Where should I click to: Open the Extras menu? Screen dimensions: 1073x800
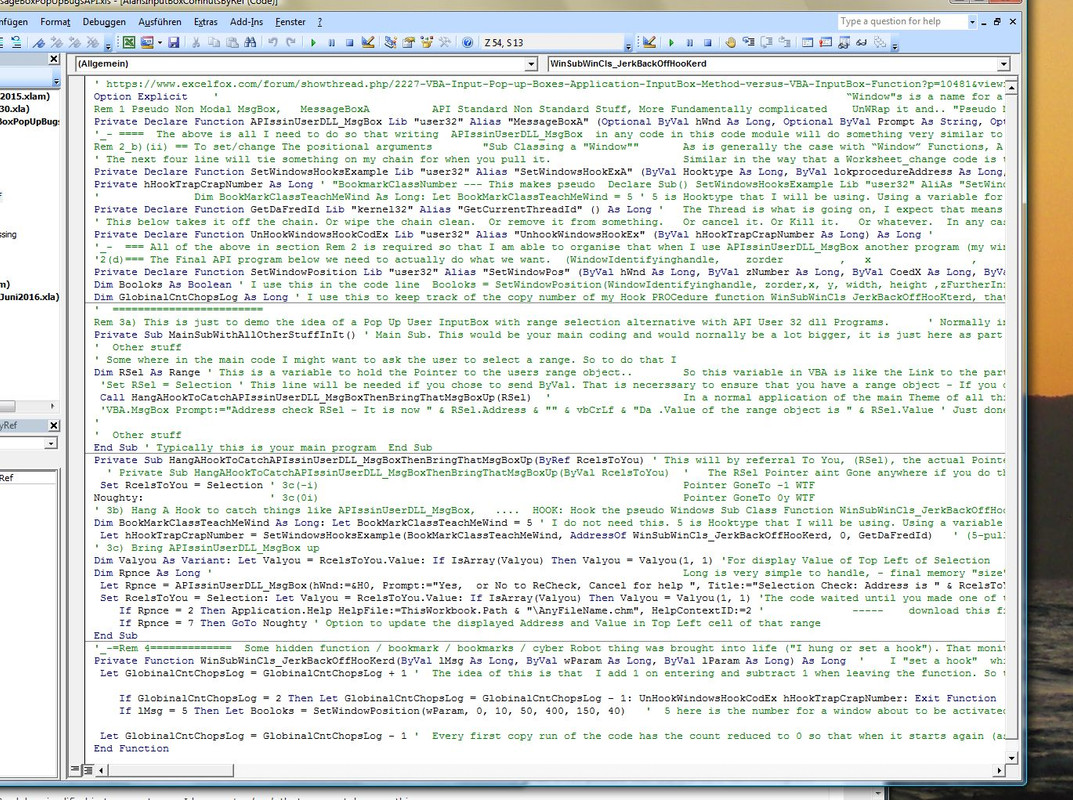(x=205, y=22)
